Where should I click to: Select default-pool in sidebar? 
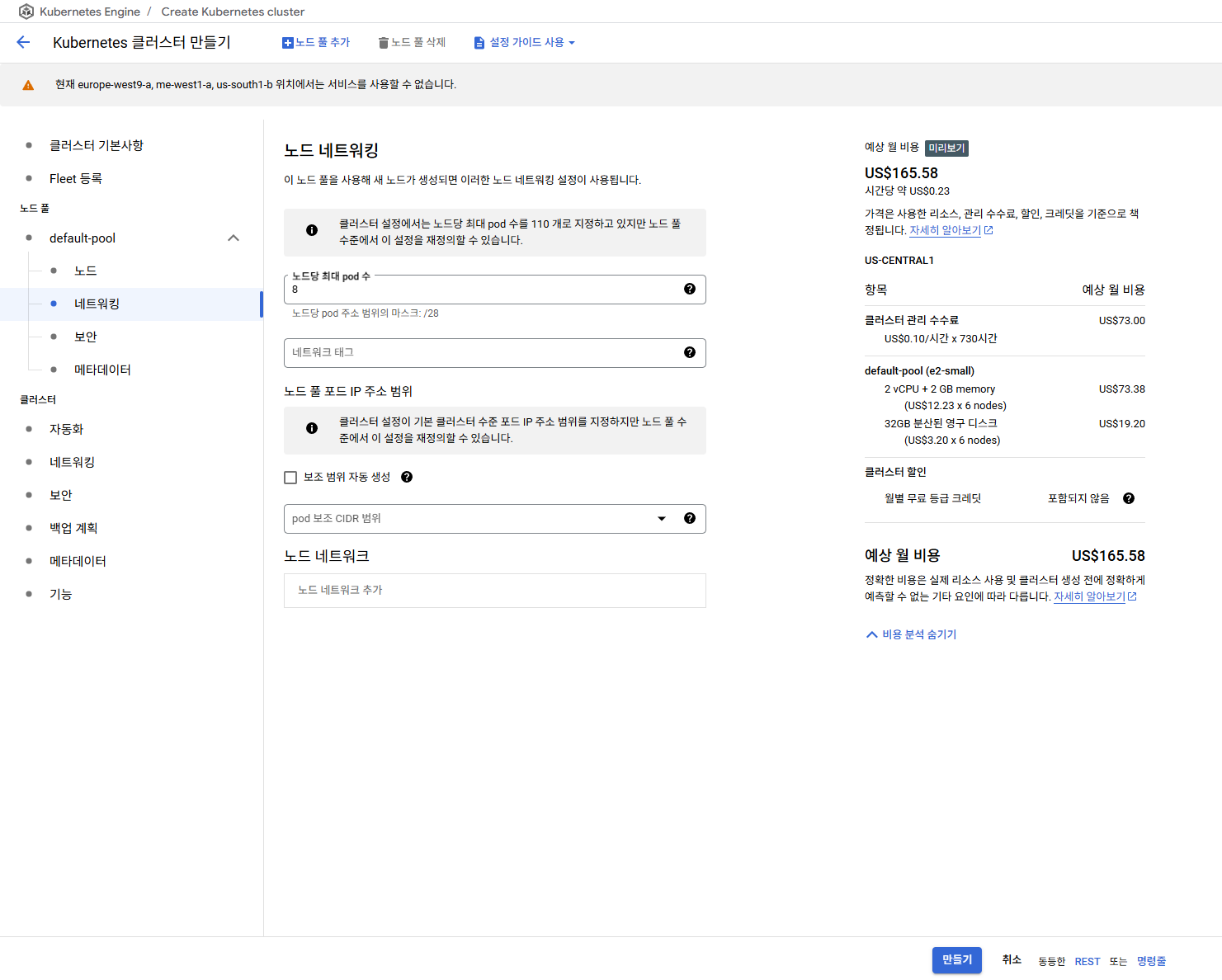(83, 238)
